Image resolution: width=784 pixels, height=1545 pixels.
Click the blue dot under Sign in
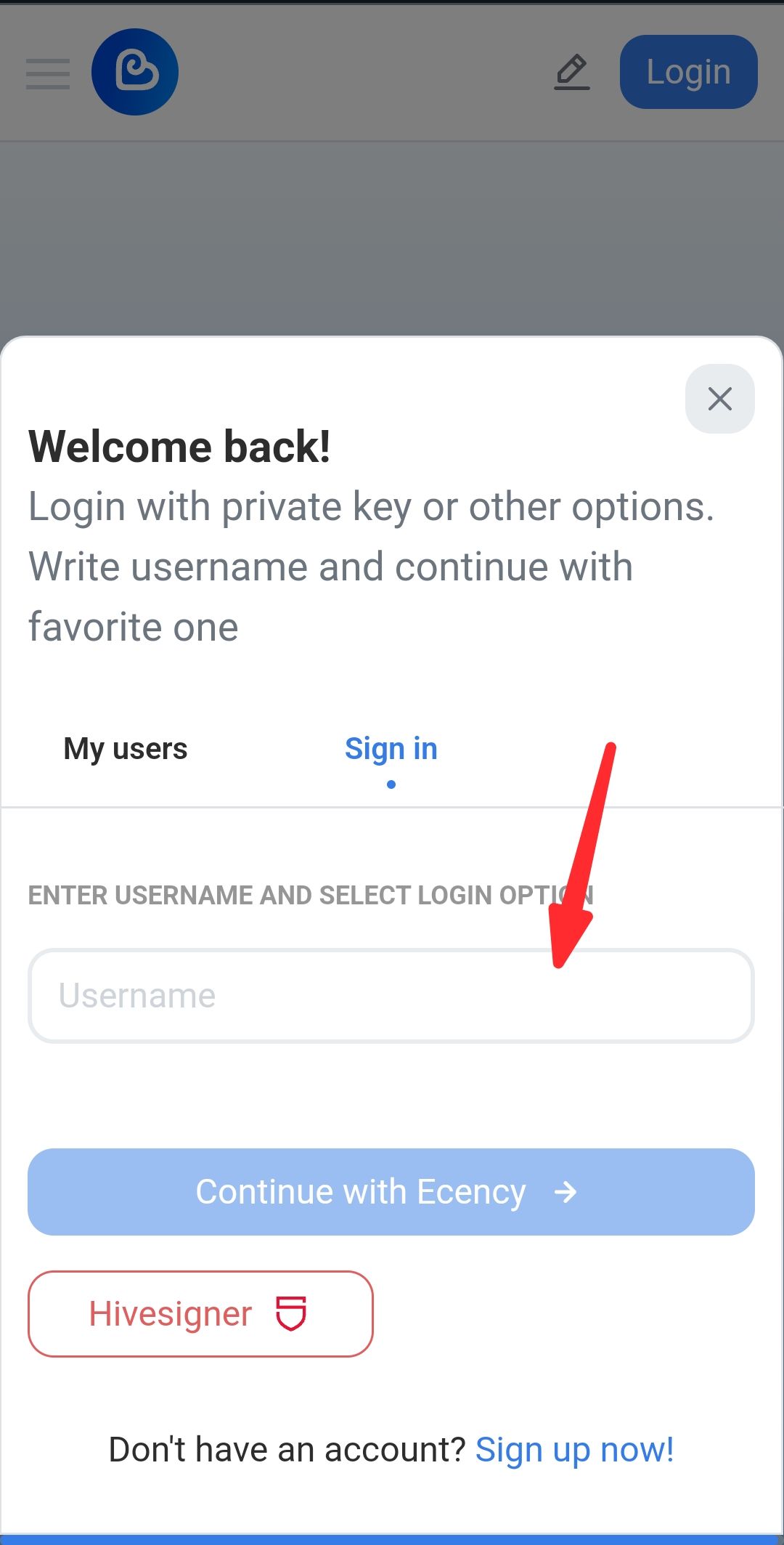pyautogui.click(x=391, y=784)
